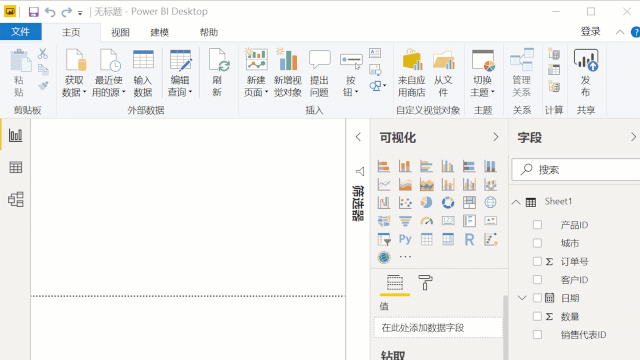Image resolution: width=640 pixels, height=360 pixels.
Task: Select the gauge visual
Action: tap(427, 221)
